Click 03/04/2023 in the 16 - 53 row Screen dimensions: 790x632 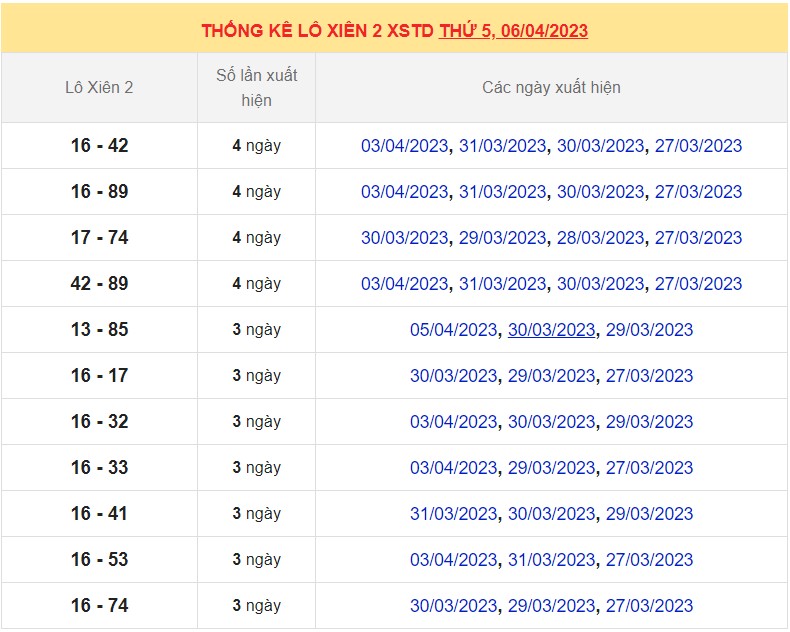(453, 560)
